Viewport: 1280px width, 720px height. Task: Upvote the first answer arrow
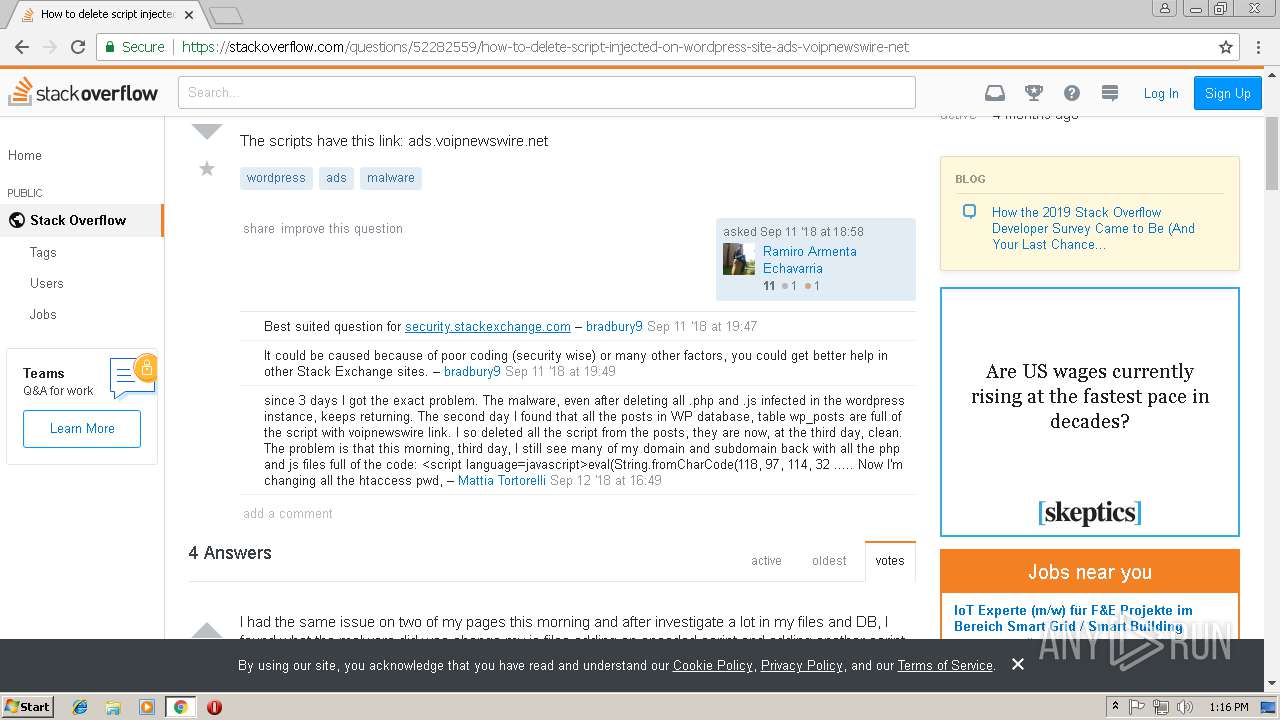coord(207,630)
